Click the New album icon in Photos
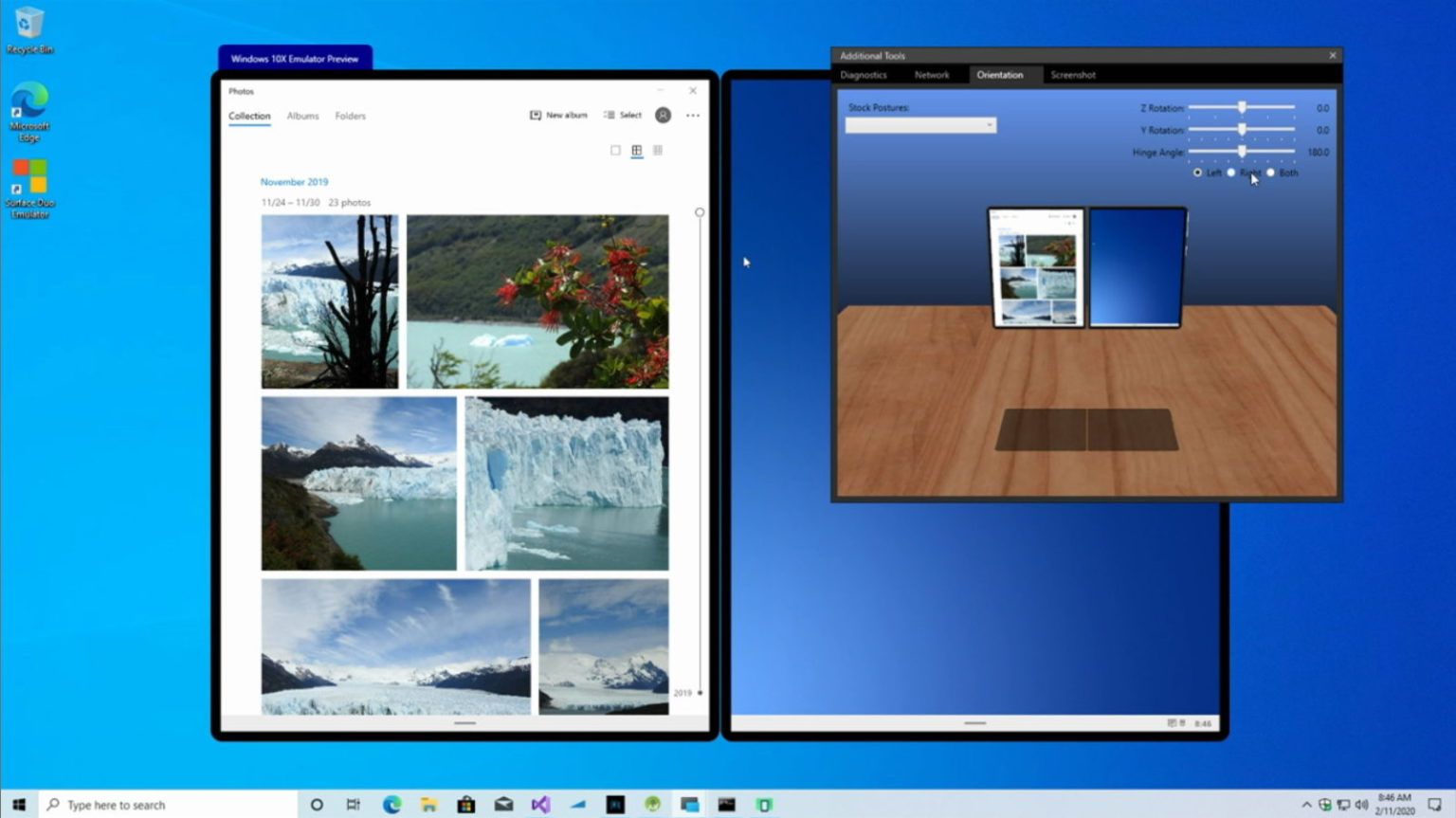Image resolution: width=1456 pixels, height=818 pixels. 536,116
